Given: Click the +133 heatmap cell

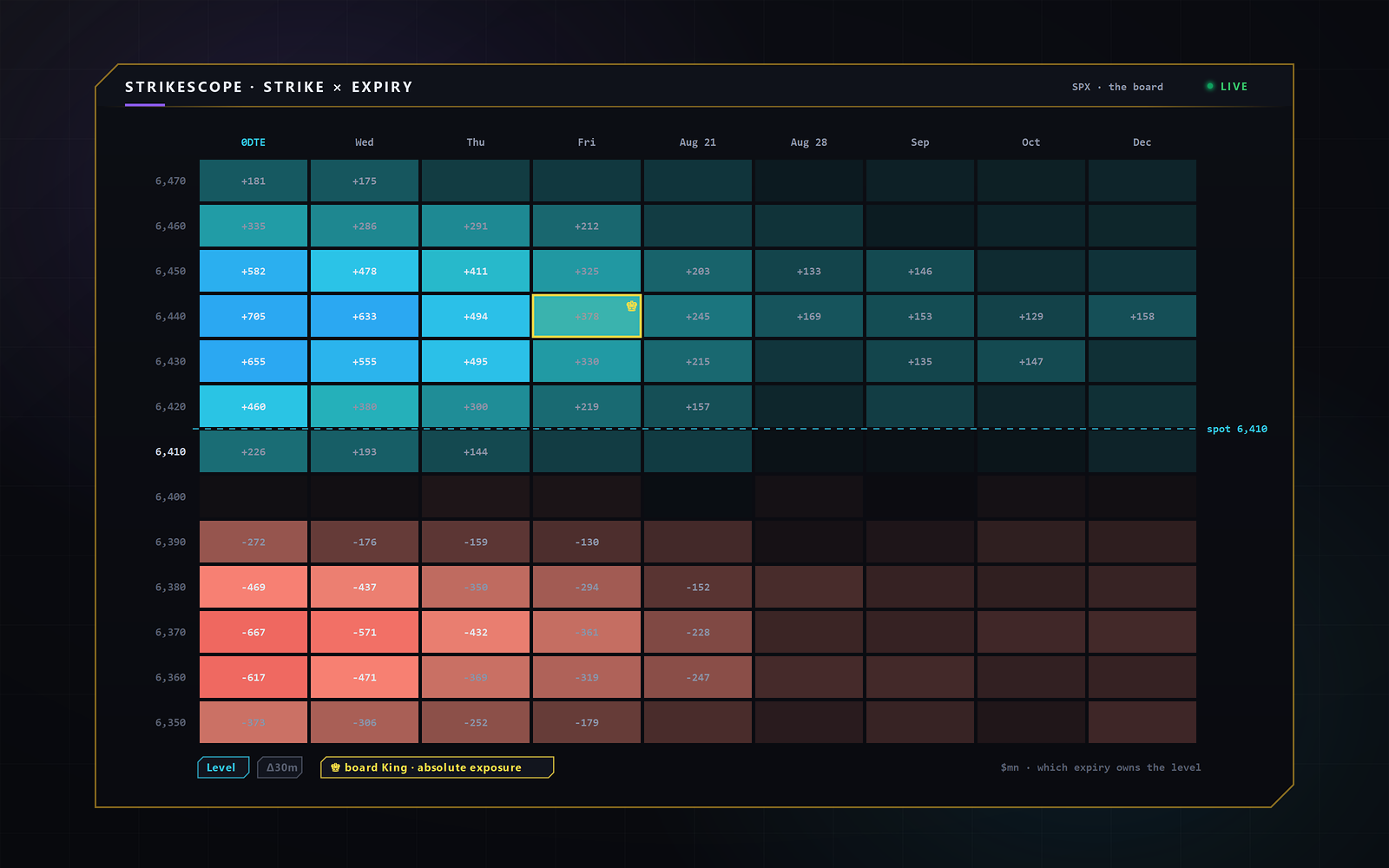Looking at the screenshot, I should pos(809,271).
